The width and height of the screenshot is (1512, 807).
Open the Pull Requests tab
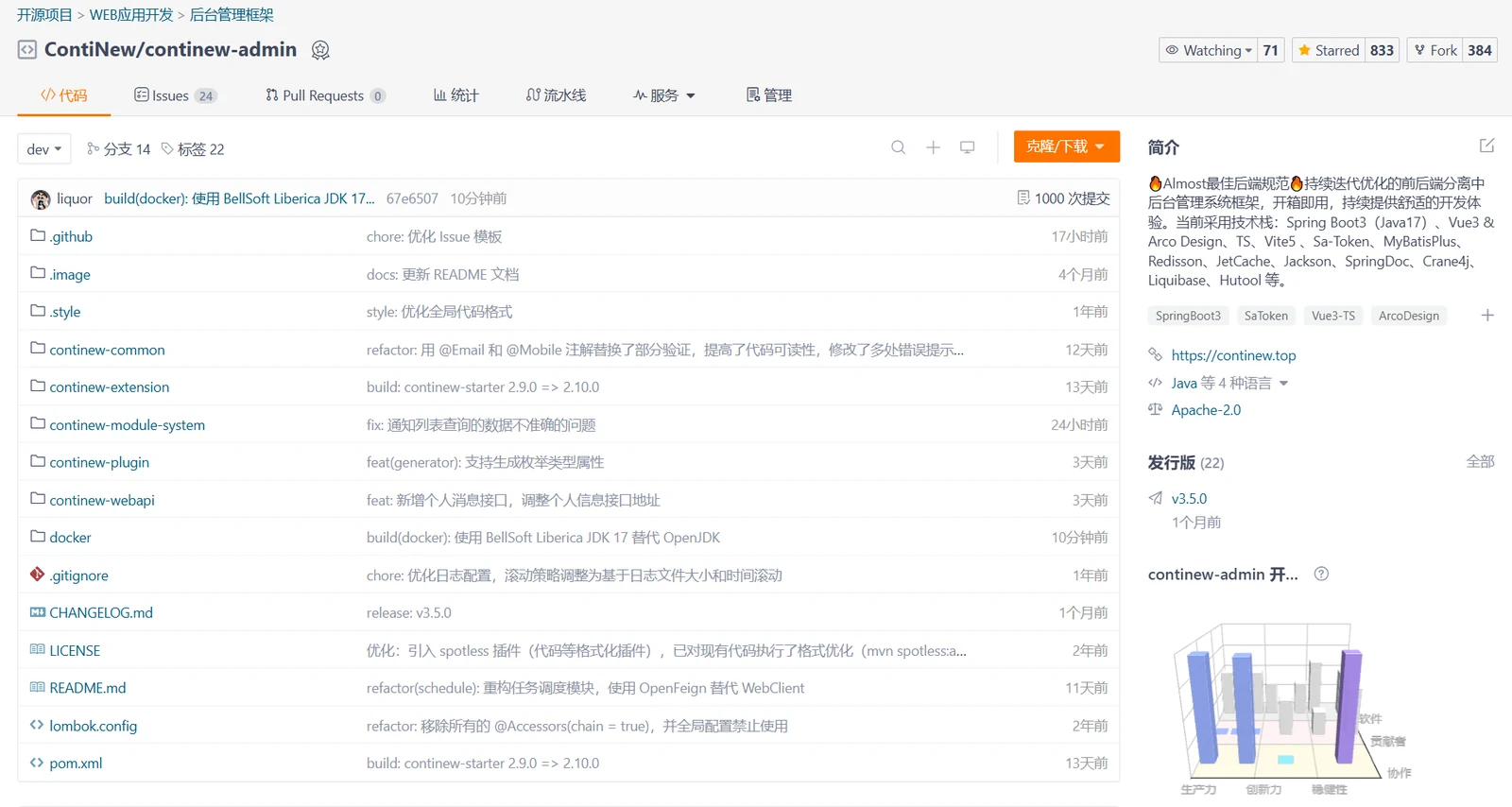325,95
